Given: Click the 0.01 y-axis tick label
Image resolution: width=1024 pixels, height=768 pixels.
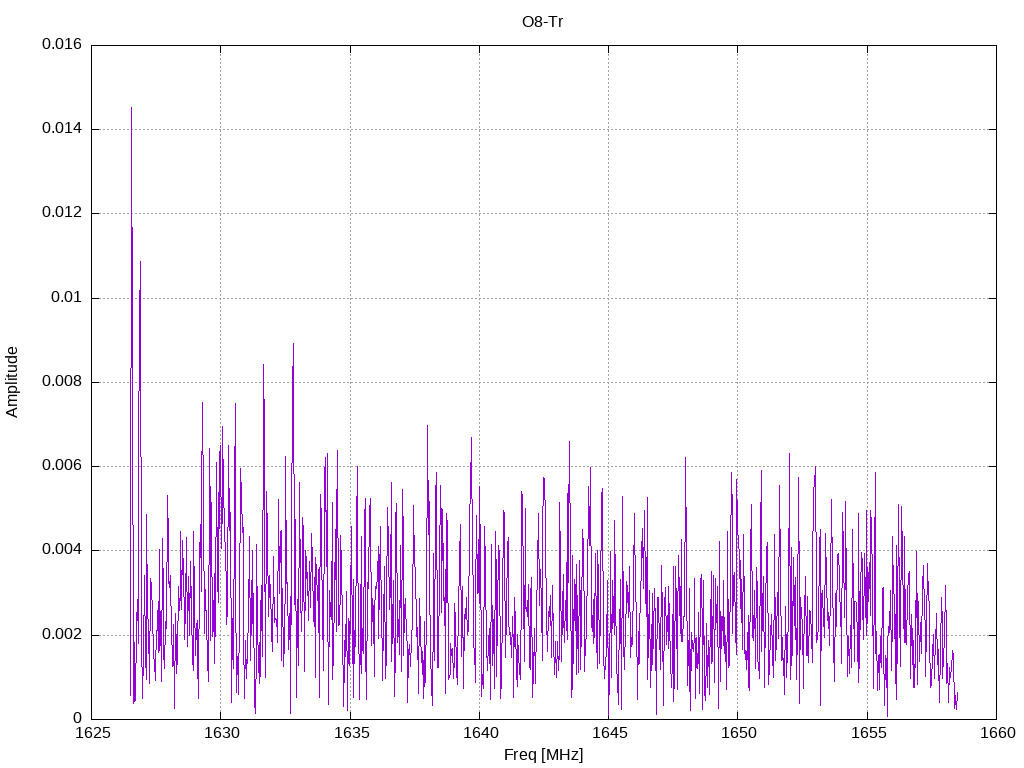Looking at the screenshot, I should [x=65, y=298].
